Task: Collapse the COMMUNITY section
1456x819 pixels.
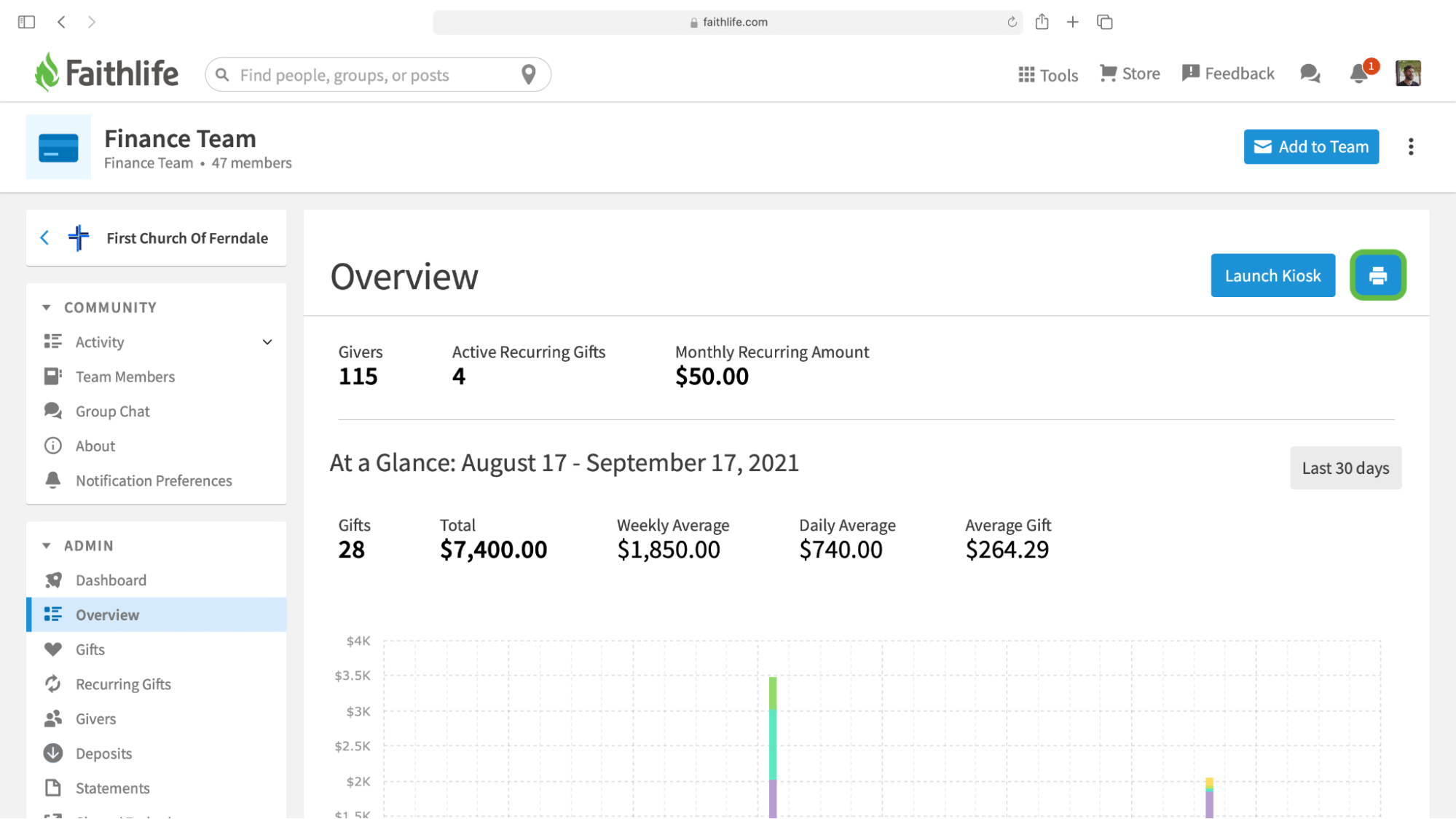Action: pyautogui.click(x=47, y=307)
